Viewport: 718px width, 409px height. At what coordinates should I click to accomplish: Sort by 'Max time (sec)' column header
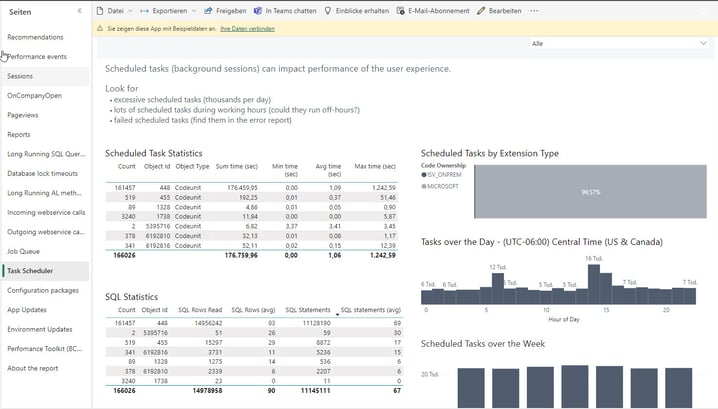click(375, 166)
